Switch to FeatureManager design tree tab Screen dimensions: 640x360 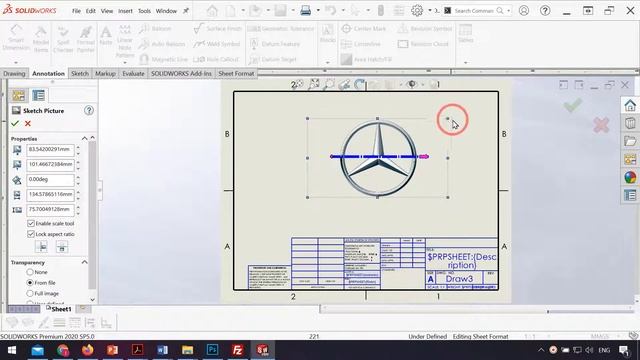click(19, 95)
